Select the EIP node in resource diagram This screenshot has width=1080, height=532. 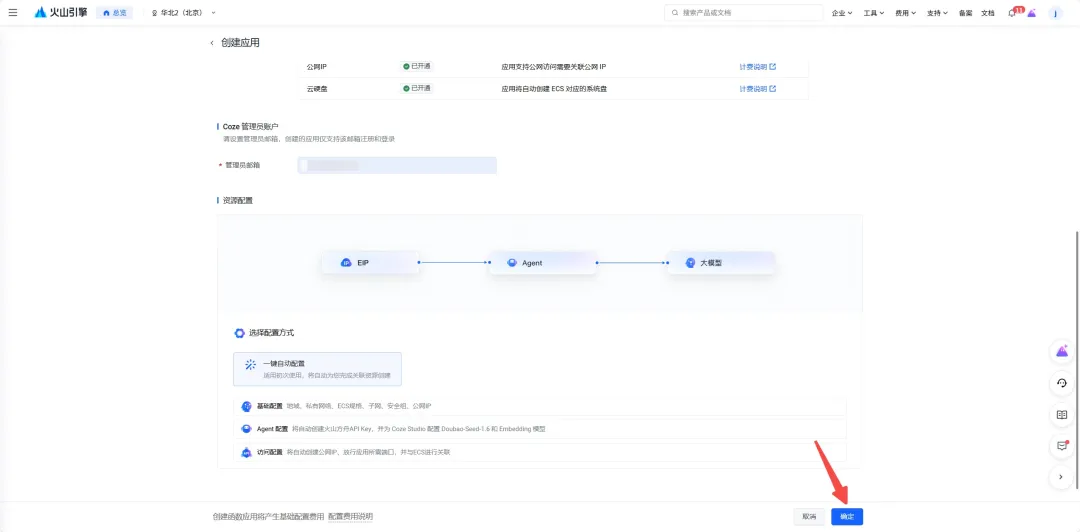(371, 263)
